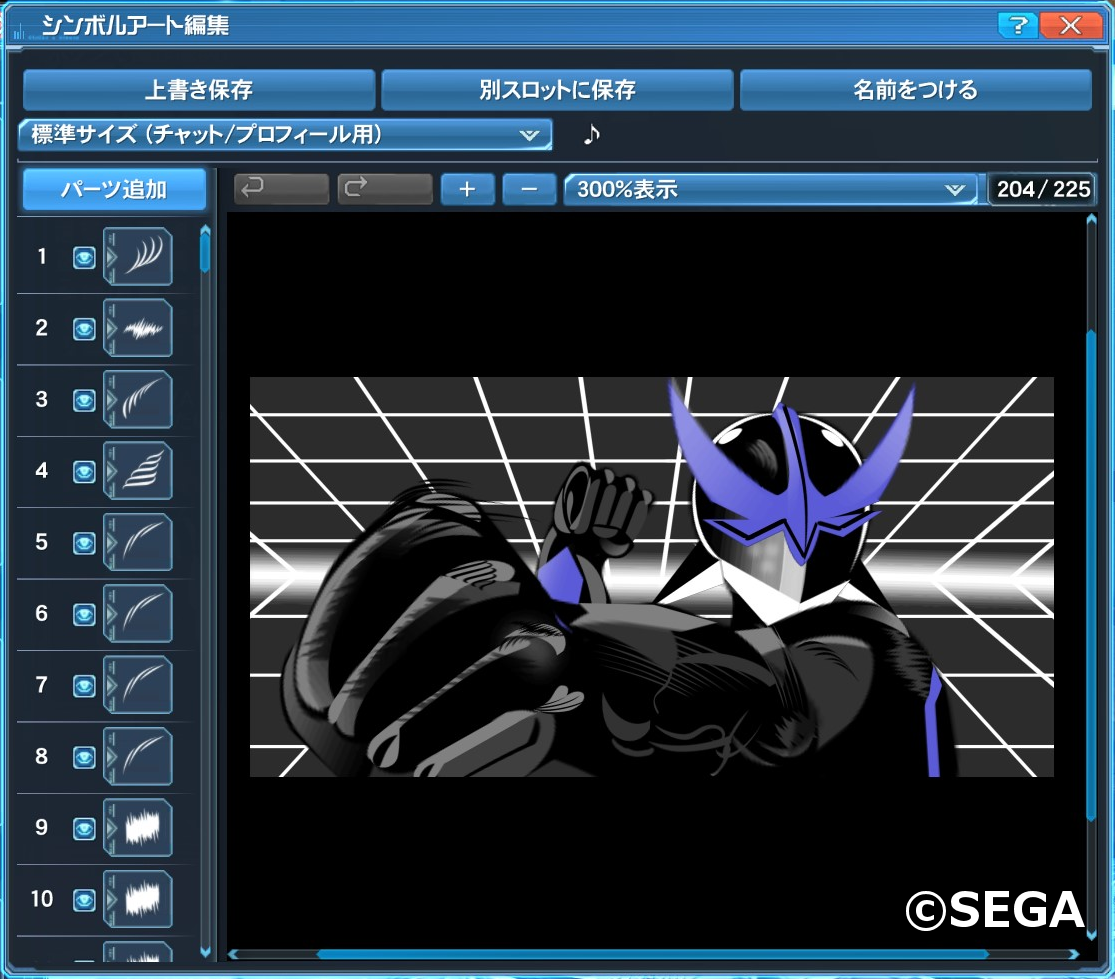1115x979 pixels.
Task: Open the 300%表示 zoom dropdown
Action: (771, 189)
